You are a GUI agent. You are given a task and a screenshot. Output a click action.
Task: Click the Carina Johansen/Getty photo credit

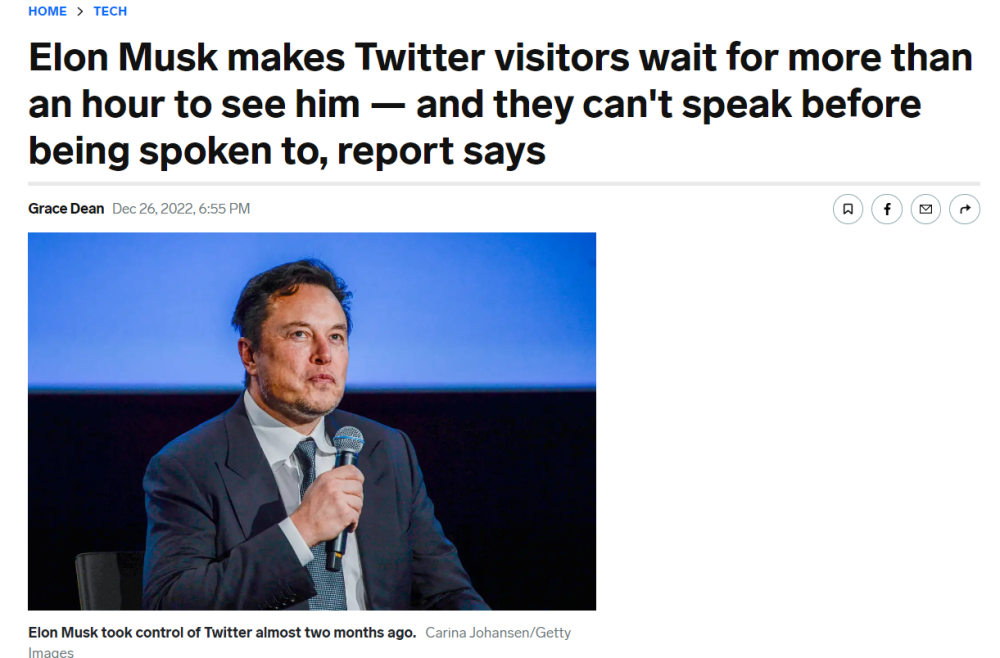[498, 633]
